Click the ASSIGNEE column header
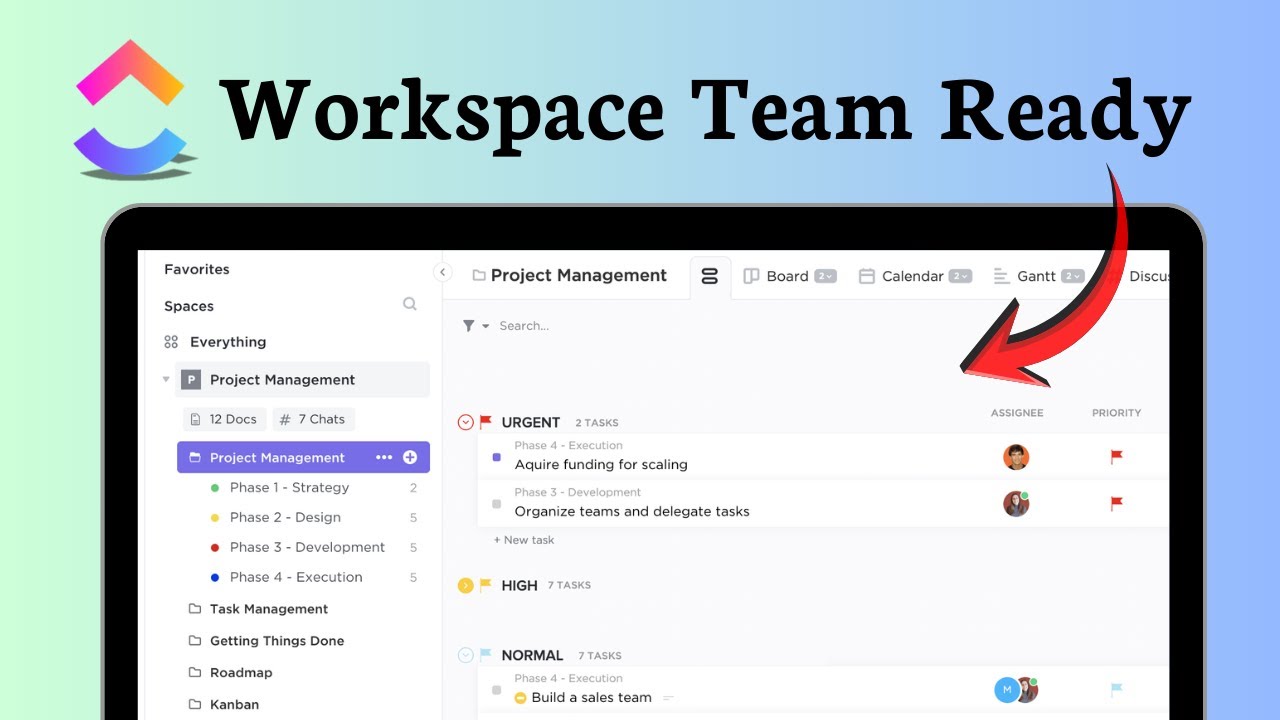The width and height of the screenshot is (1280, 720). pos(1017,413)
